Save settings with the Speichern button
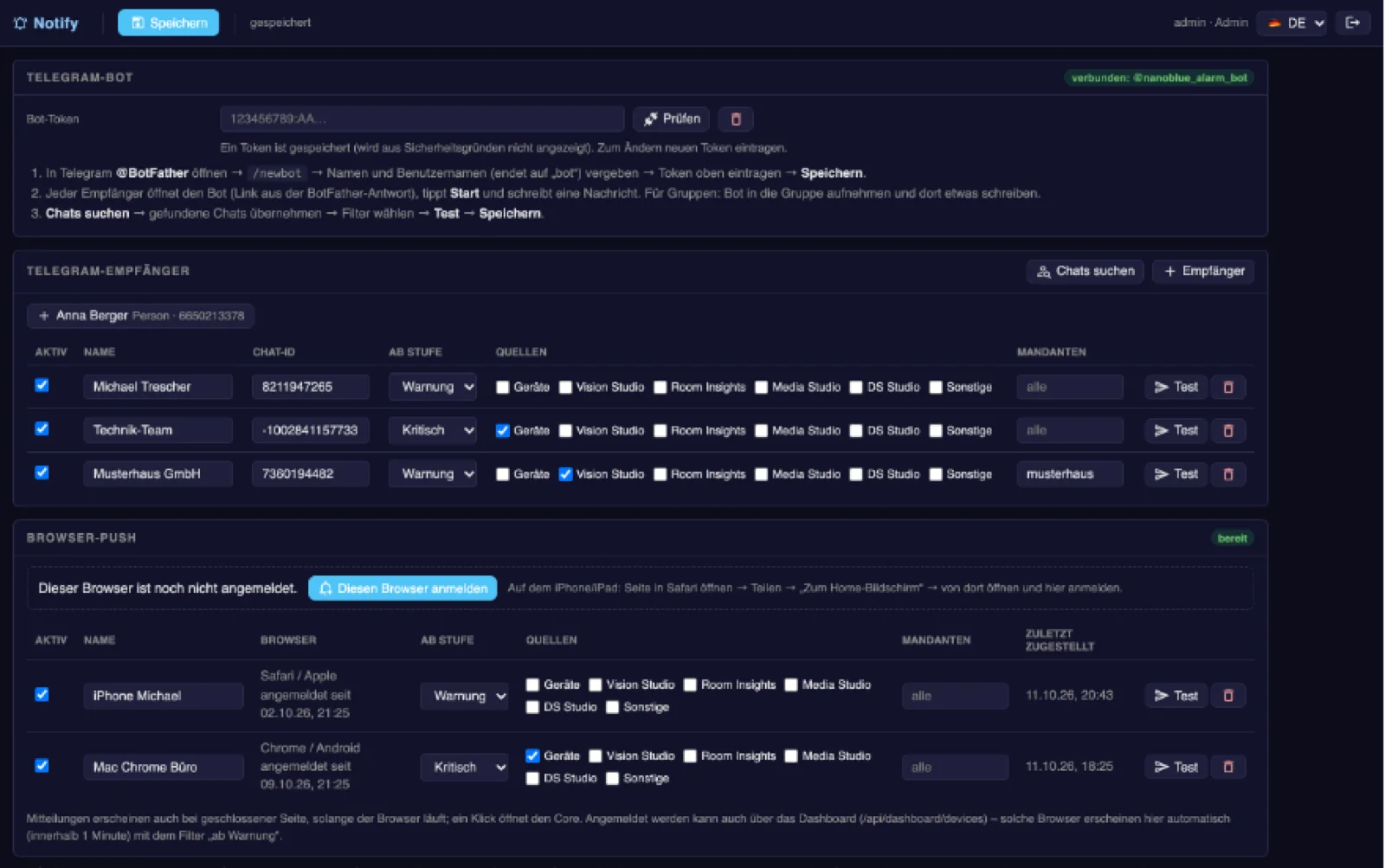The height and width of the screenshot is (868, 1385). pos(168,23)
